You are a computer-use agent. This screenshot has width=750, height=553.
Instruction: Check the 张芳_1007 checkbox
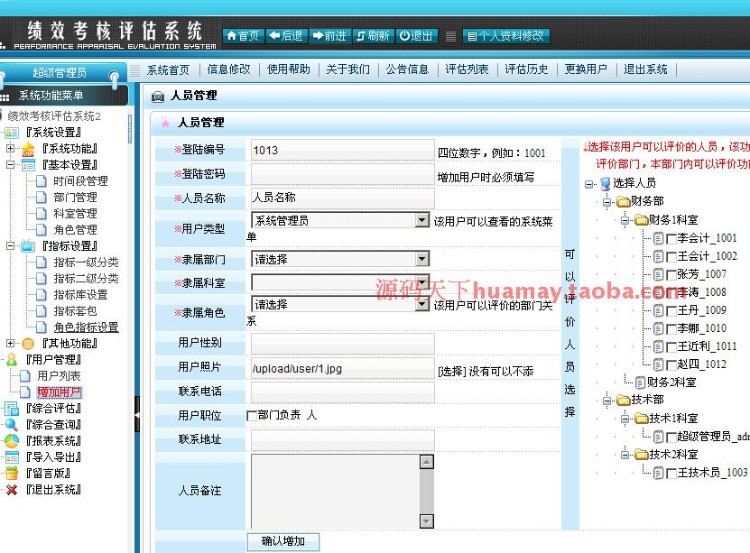pyautogui.click(x=671, y=275)
